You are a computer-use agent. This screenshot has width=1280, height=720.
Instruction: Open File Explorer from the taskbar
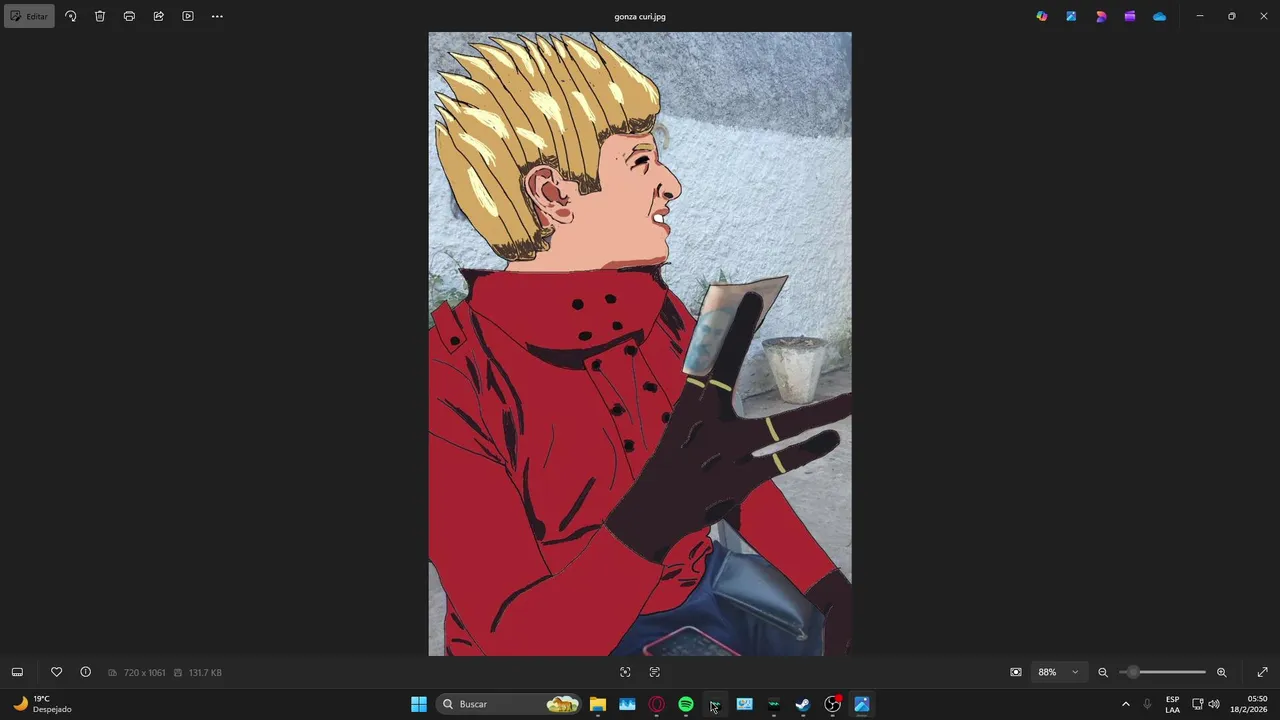click(598, 704)
